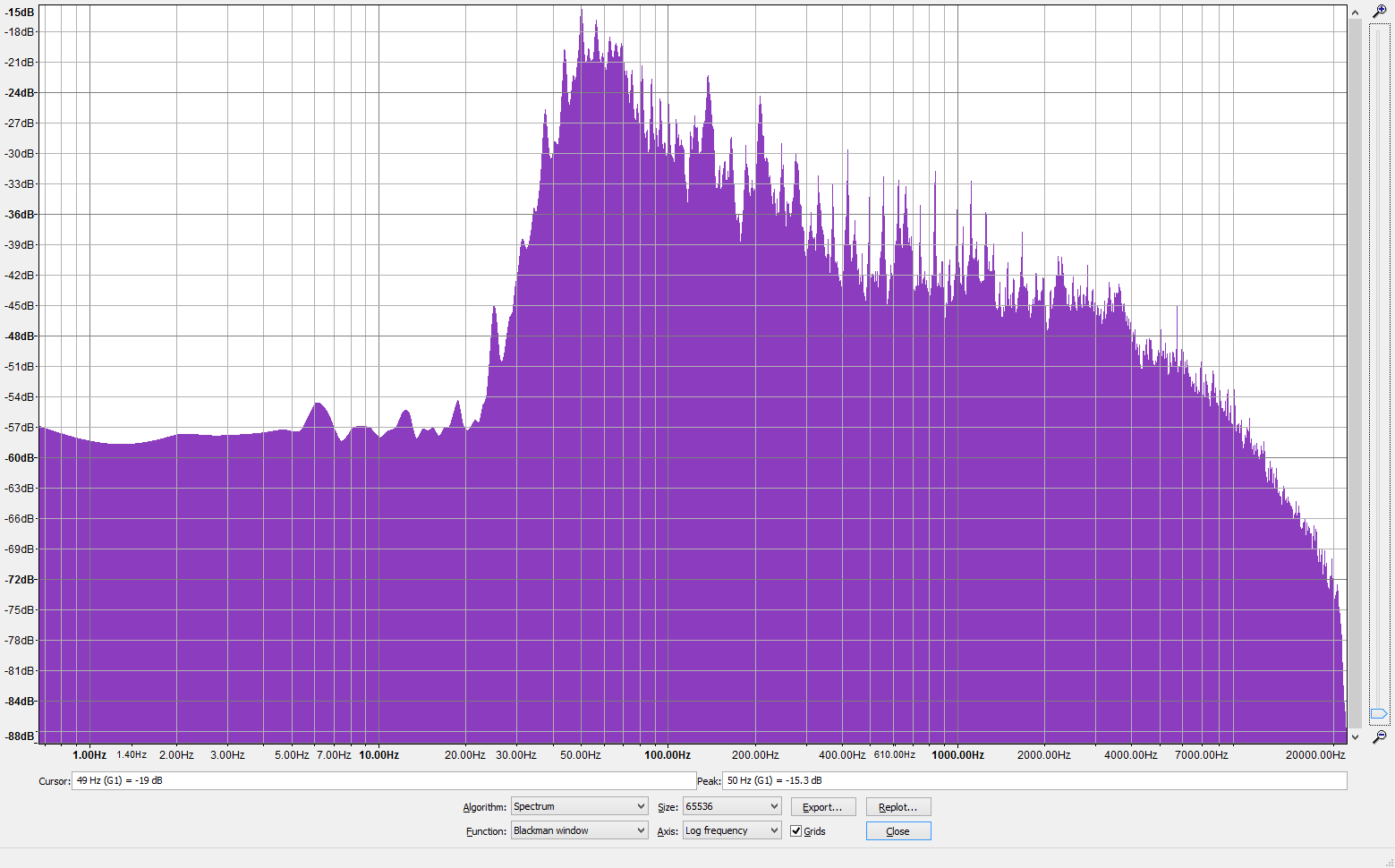Screen dimensions: 1395x868
Task: Click the zoom in magnifier icon
Action: (x=1379, y=12)
